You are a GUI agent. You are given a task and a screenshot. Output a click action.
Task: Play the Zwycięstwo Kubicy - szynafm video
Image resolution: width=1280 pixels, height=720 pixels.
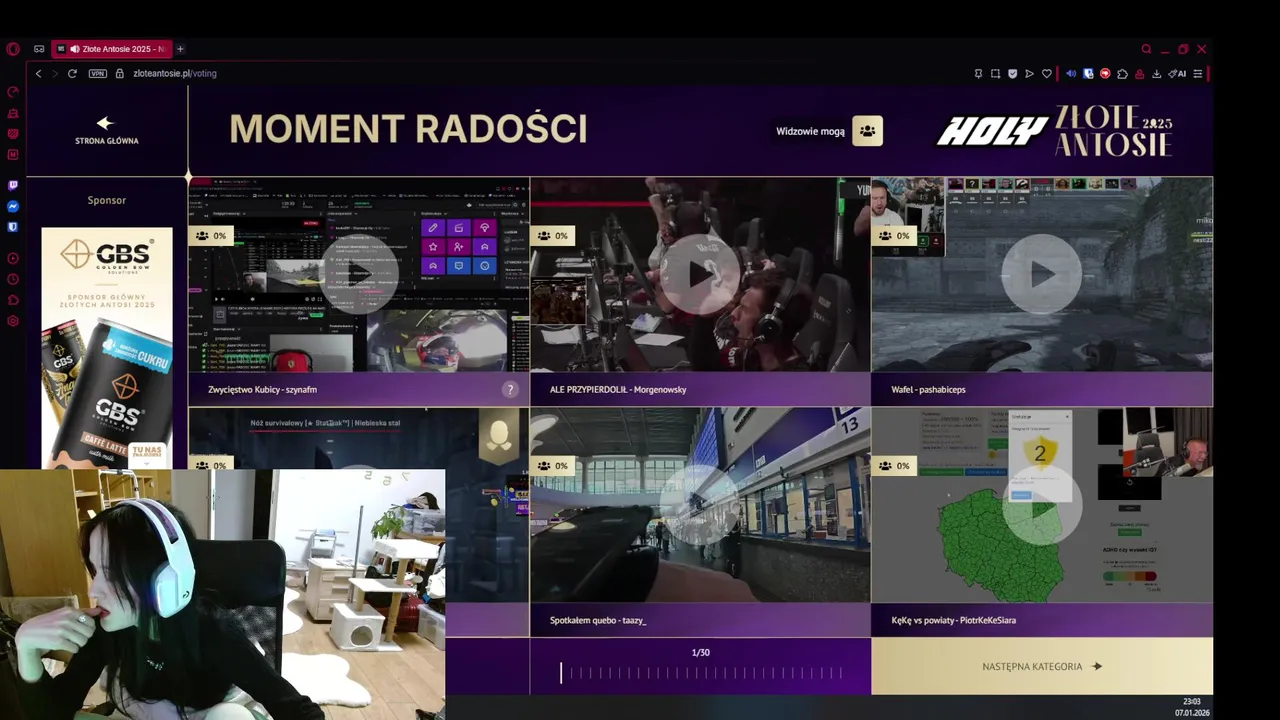[x=358, y=274]
